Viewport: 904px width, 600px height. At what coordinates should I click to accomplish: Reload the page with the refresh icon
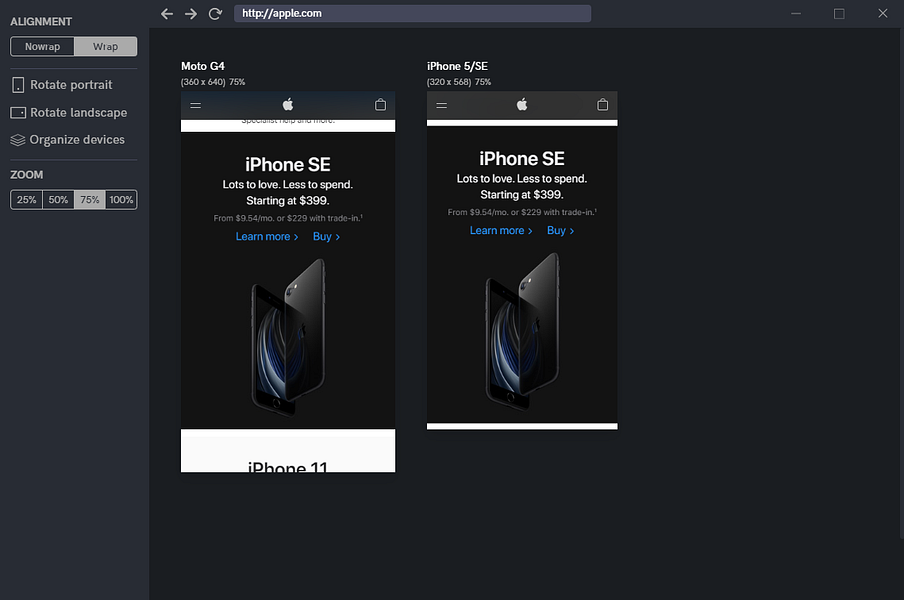click(x=215, y=14)
